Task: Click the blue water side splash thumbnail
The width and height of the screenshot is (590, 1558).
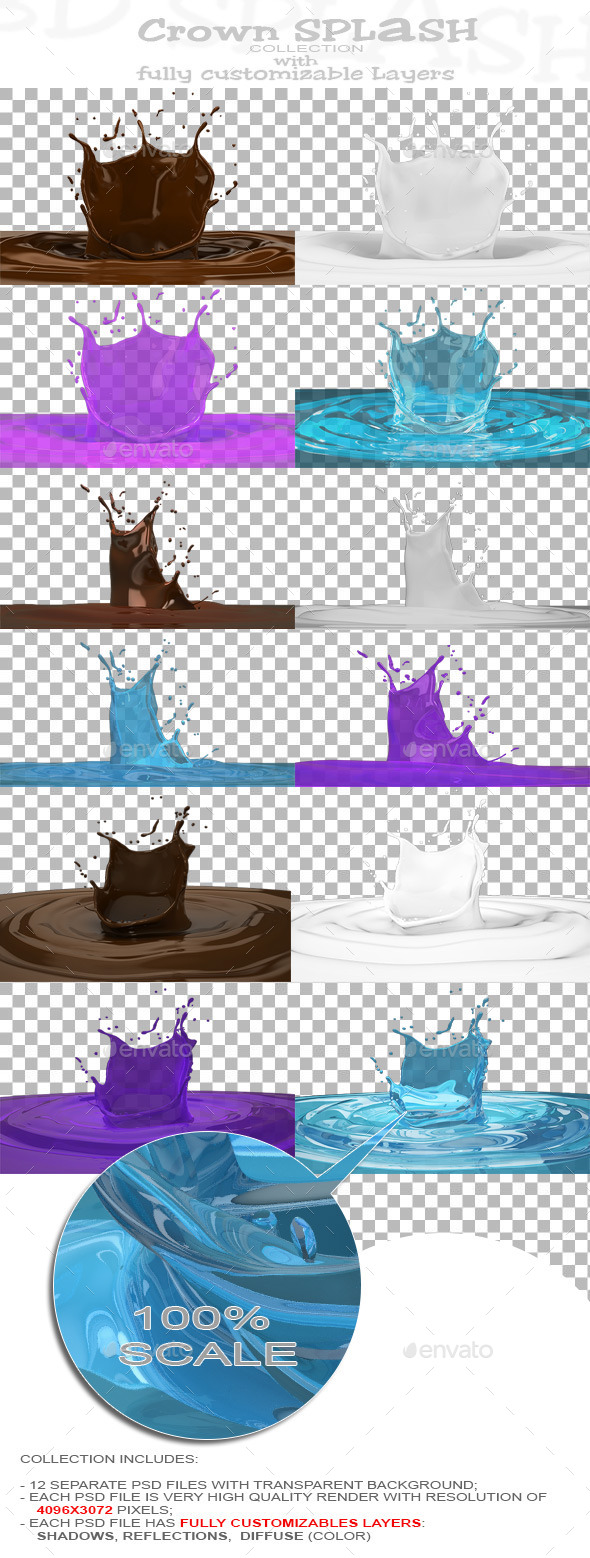Action: coord(147,709)
